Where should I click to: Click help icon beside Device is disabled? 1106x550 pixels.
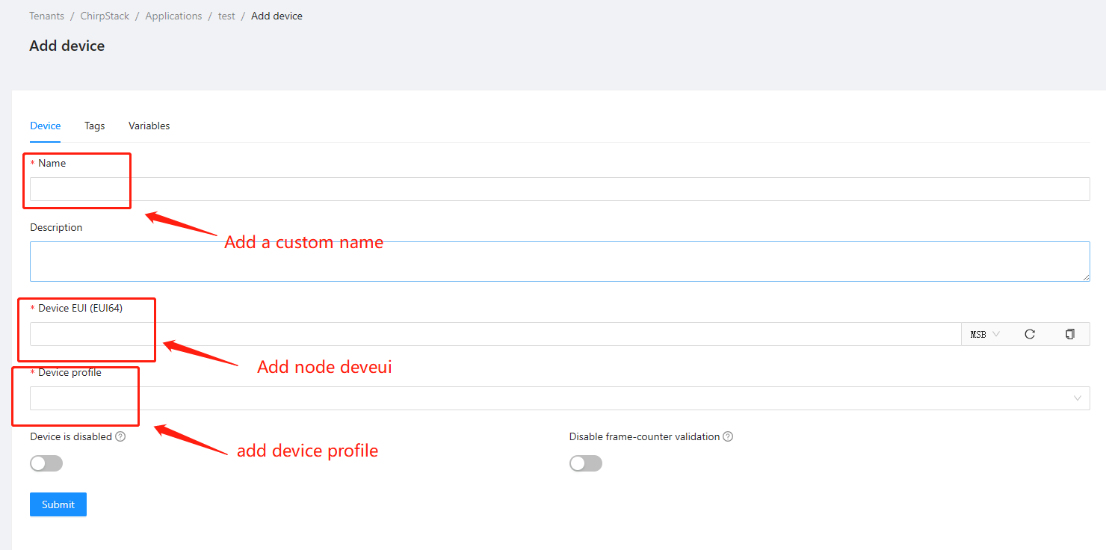pos(120,437)
